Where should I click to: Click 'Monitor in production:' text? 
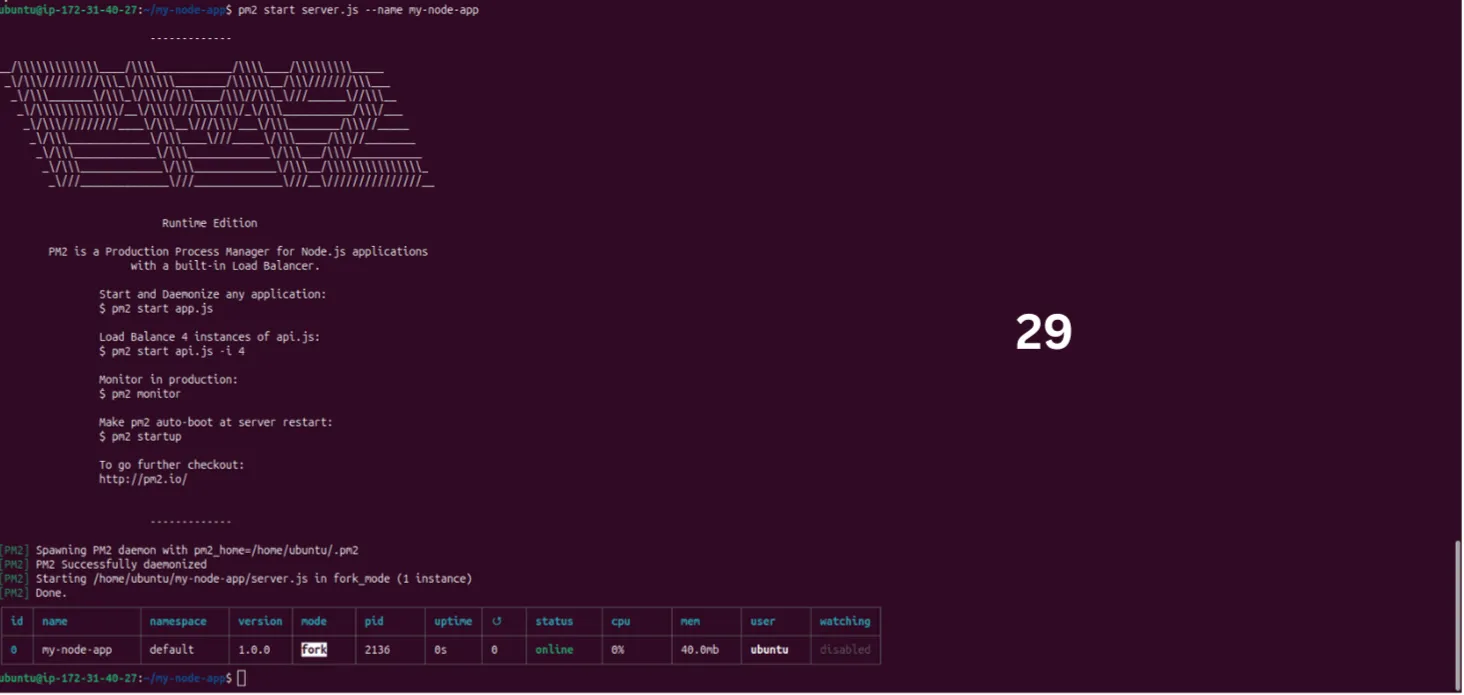click(x=168, y=380)
